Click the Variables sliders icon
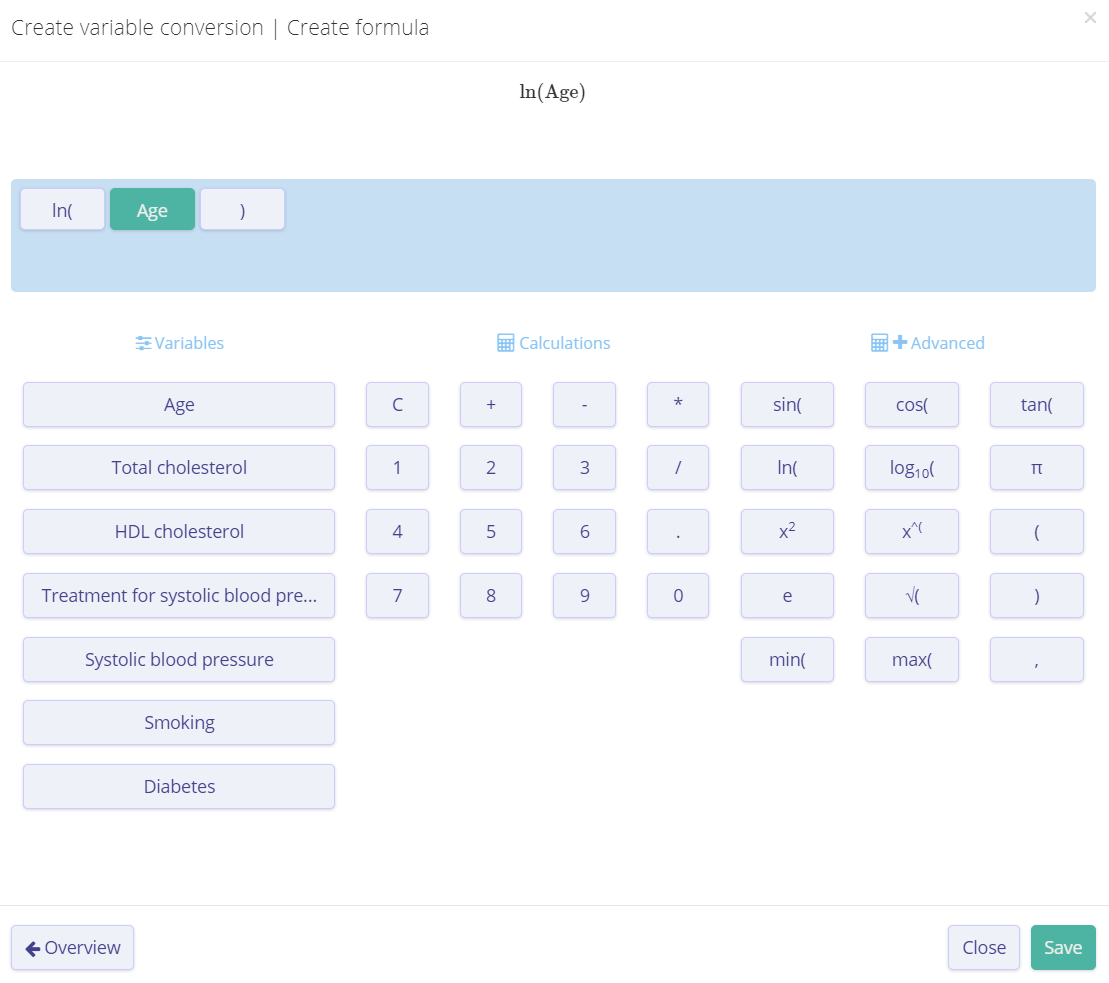This screenshot has height=983, width=1109. point(144,343)
